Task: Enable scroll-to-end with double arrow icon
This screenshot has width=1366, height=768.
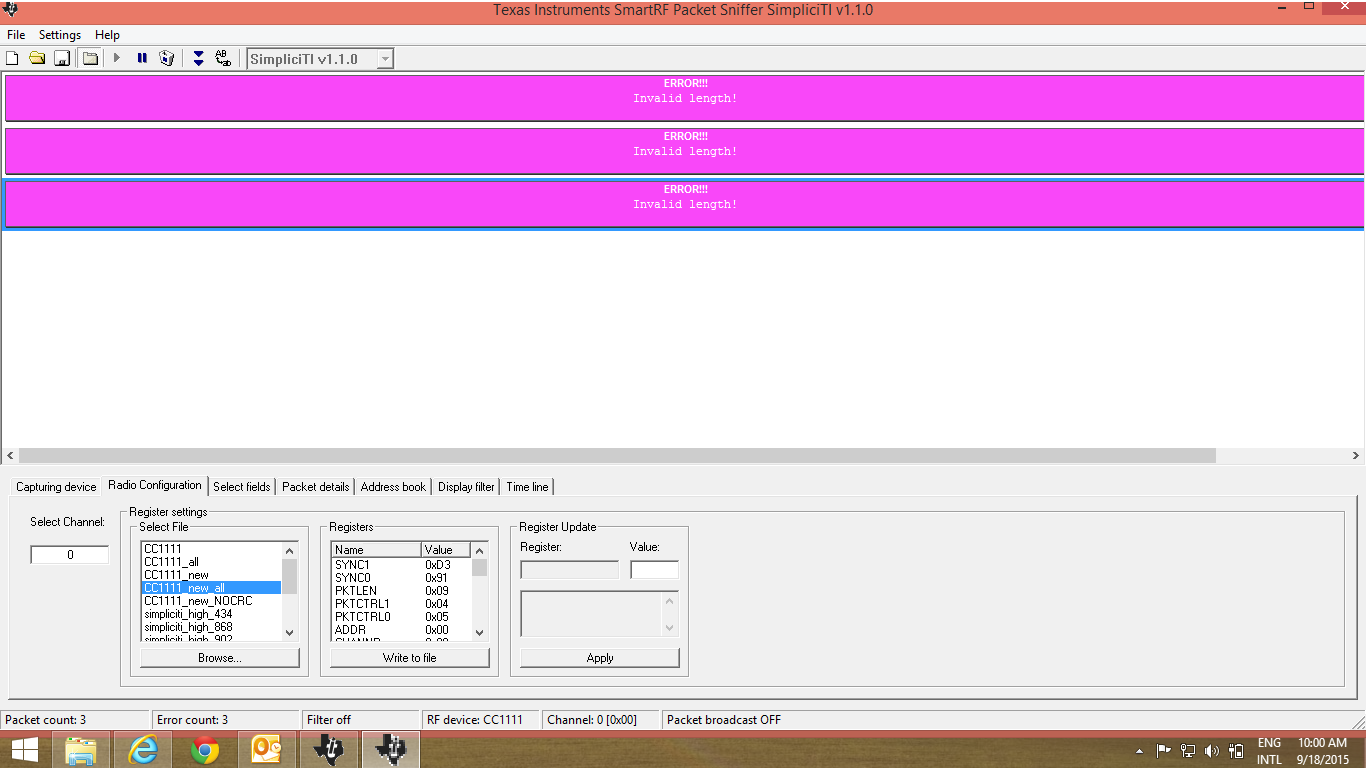Action: [x=197, y=57]
